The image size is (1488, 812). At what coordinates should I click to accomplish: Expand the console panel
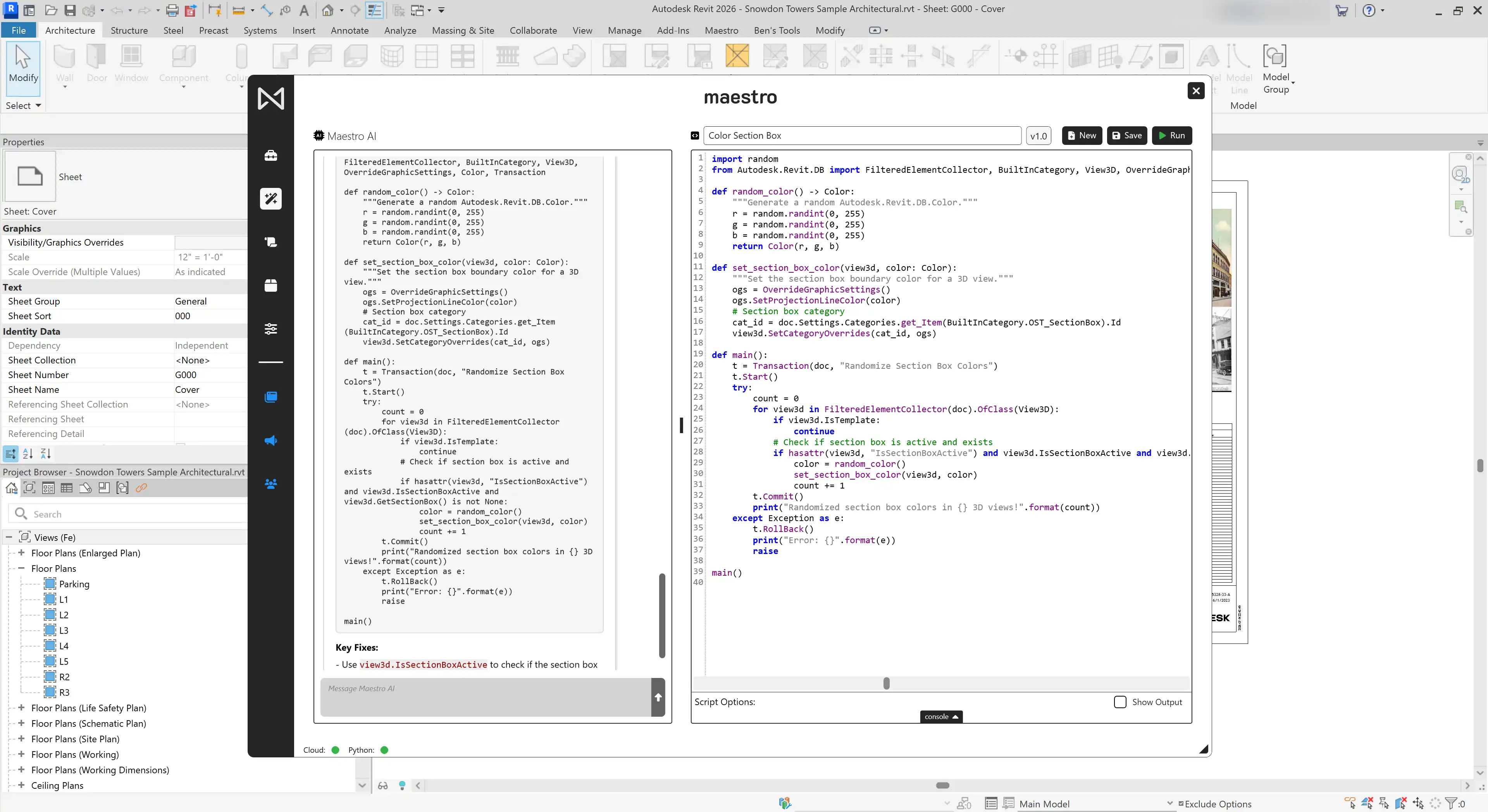941,717
